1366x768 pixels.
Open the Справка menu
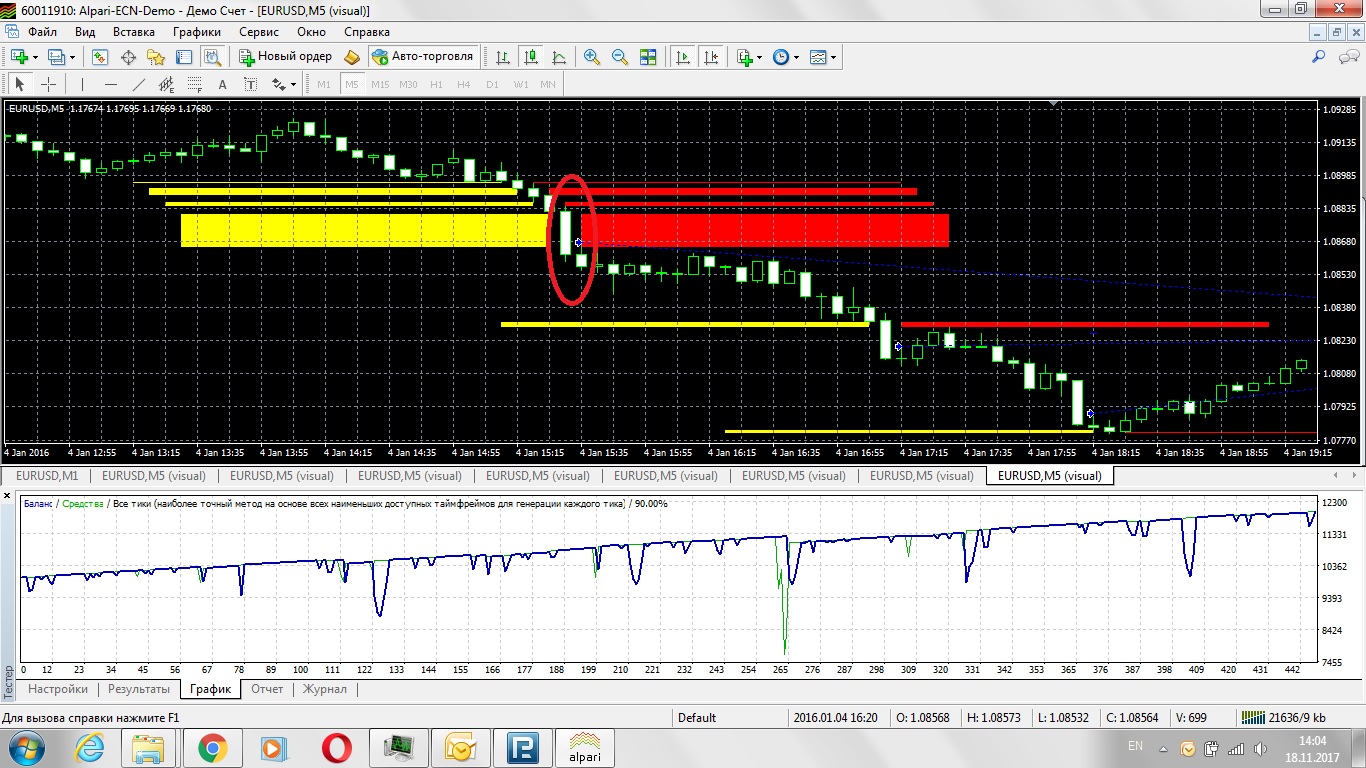click(366, 32)
